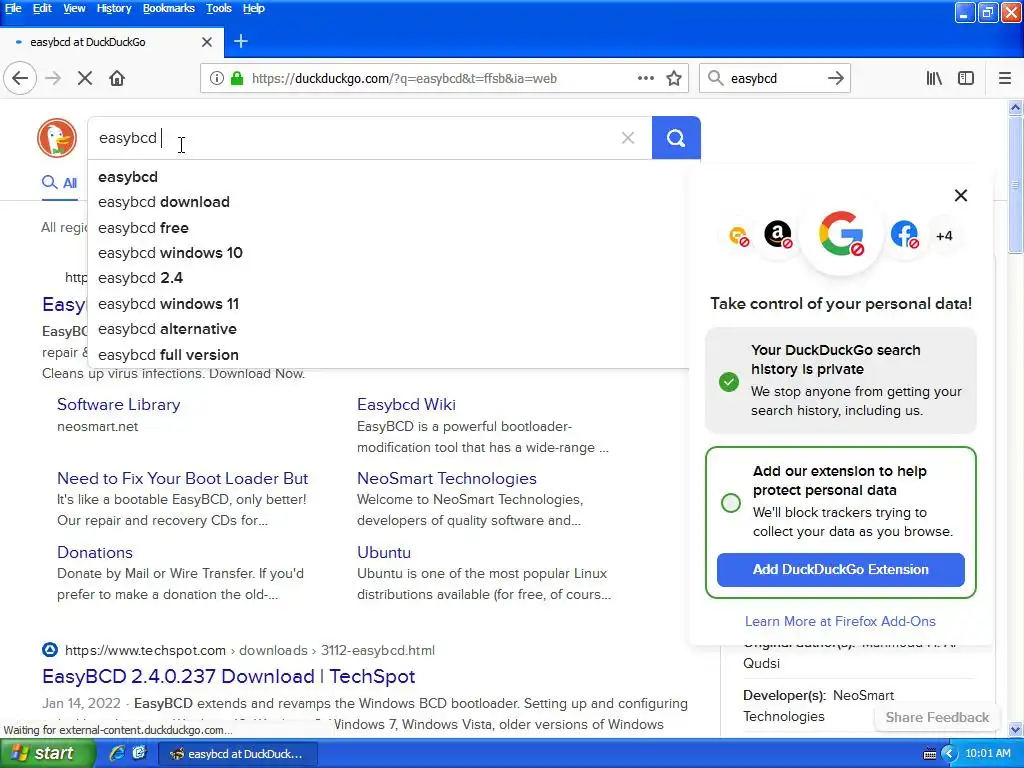
Task: Open the Firefox hamburger menu
Action: pyautogui.click(x=1005, y=78)
